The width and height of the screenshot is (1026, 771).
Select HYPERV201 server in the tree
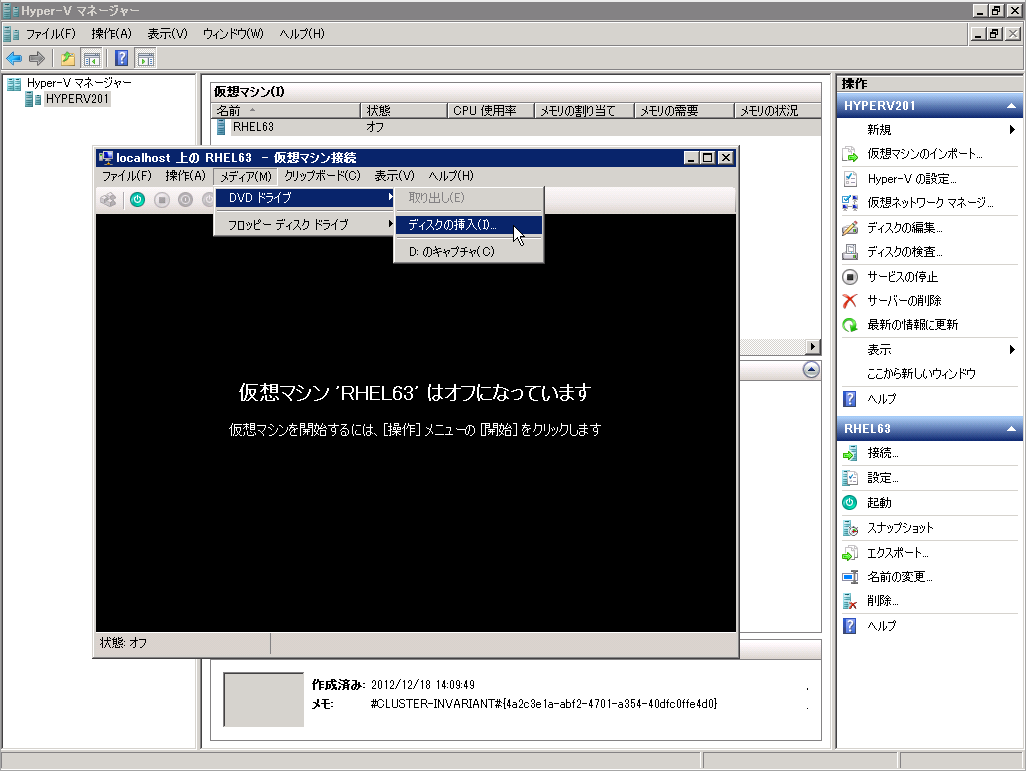coord(77,99)
